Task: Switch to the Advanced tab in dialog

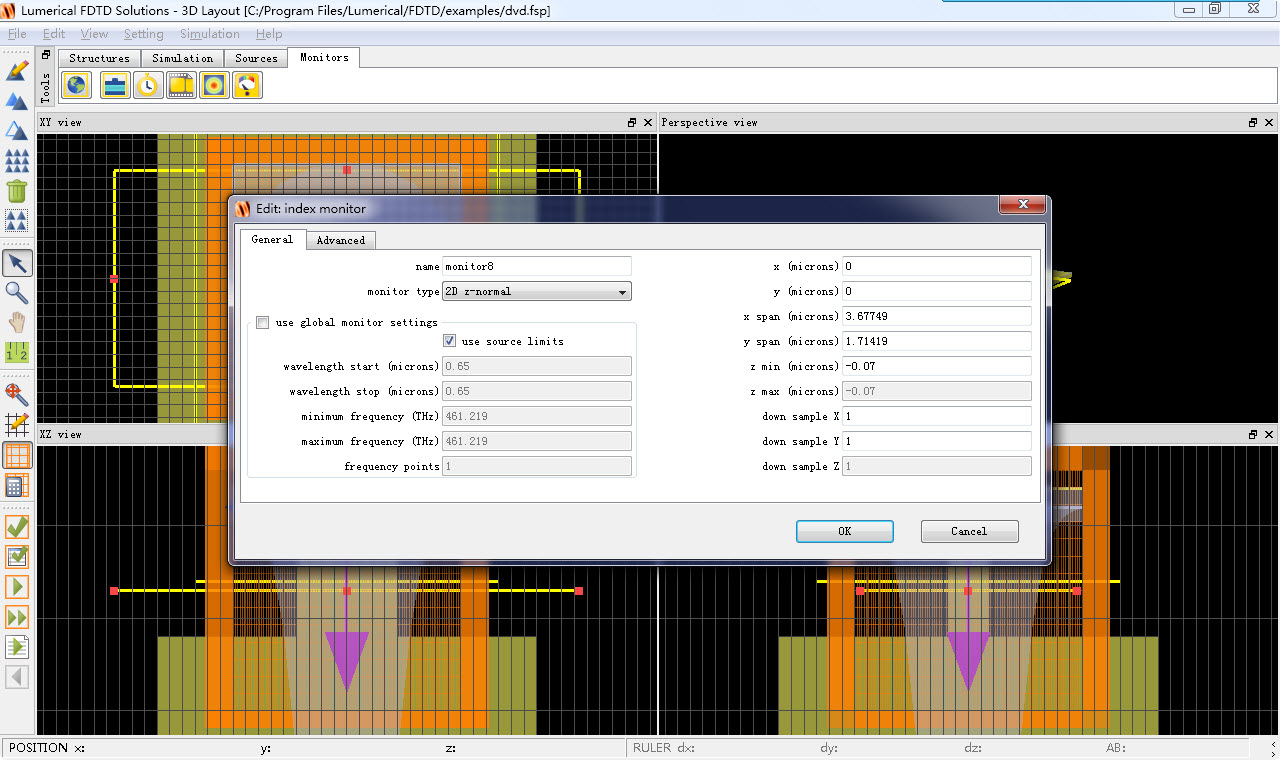Action: click(x=341, y=240)
